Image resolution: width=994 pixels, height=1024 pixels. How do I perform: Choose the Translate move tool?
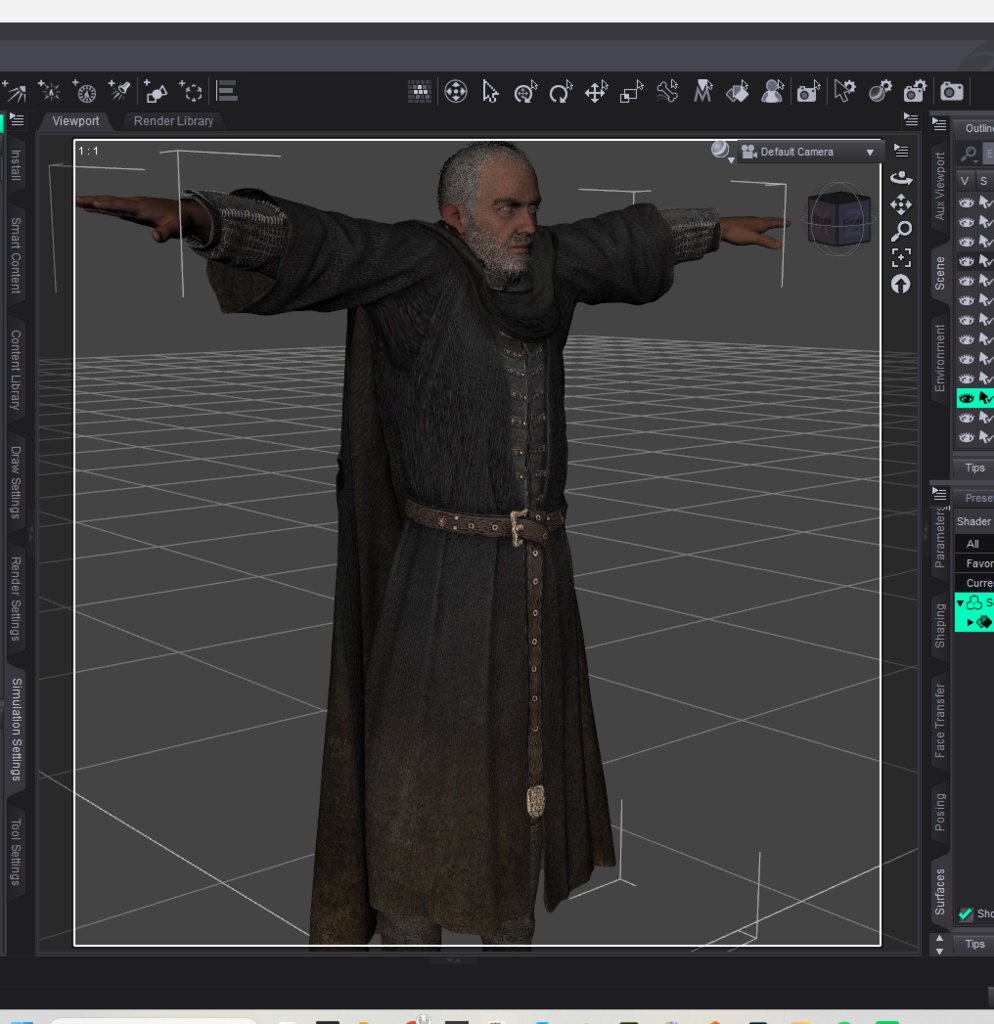pyautogui.click(x=596, y=92)
